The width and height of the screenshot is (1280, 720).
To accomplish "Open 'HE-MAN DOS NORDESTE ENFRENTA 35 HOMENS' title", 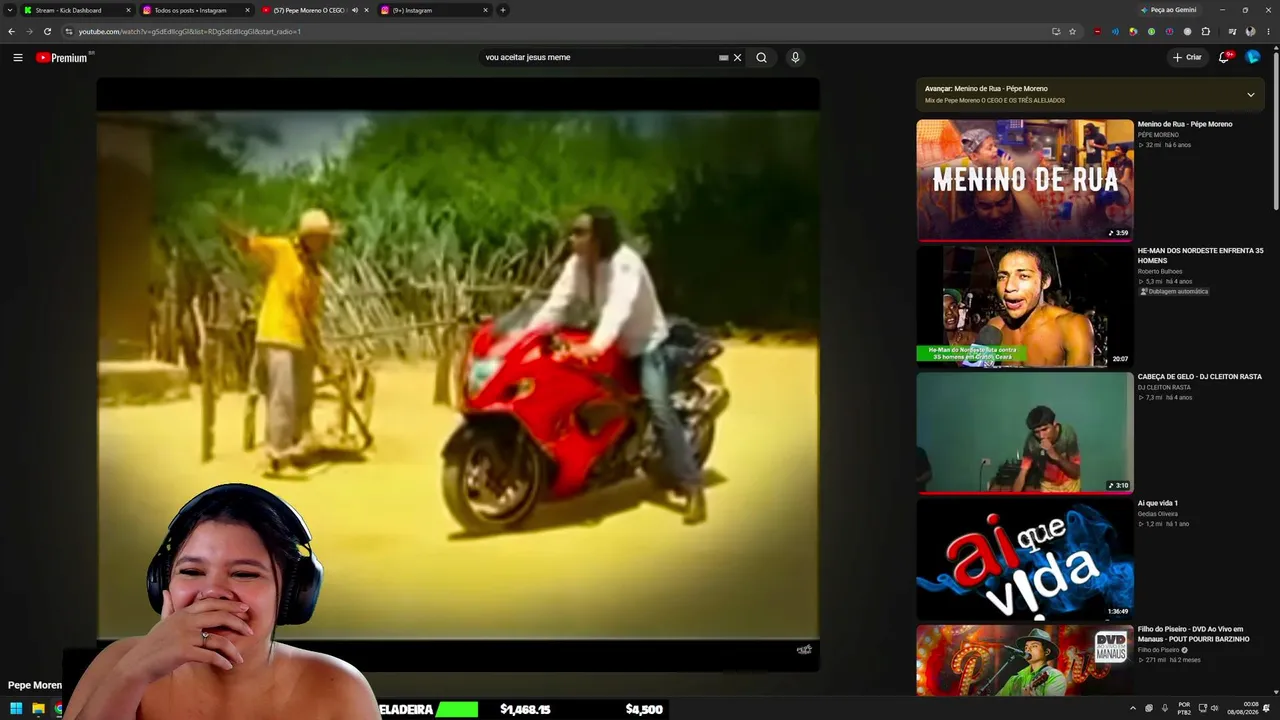I will click(x=1201, y=255).
